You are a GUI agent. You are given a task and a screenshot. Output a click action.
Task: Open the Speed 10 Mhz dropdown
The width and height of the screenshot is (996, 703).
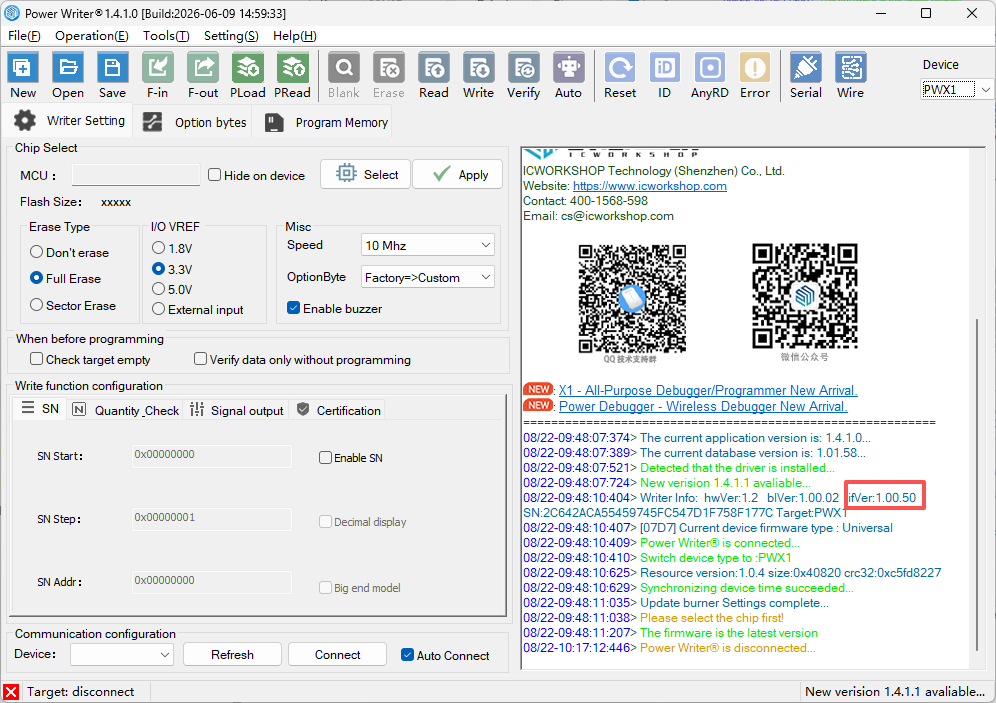point(427,245)
